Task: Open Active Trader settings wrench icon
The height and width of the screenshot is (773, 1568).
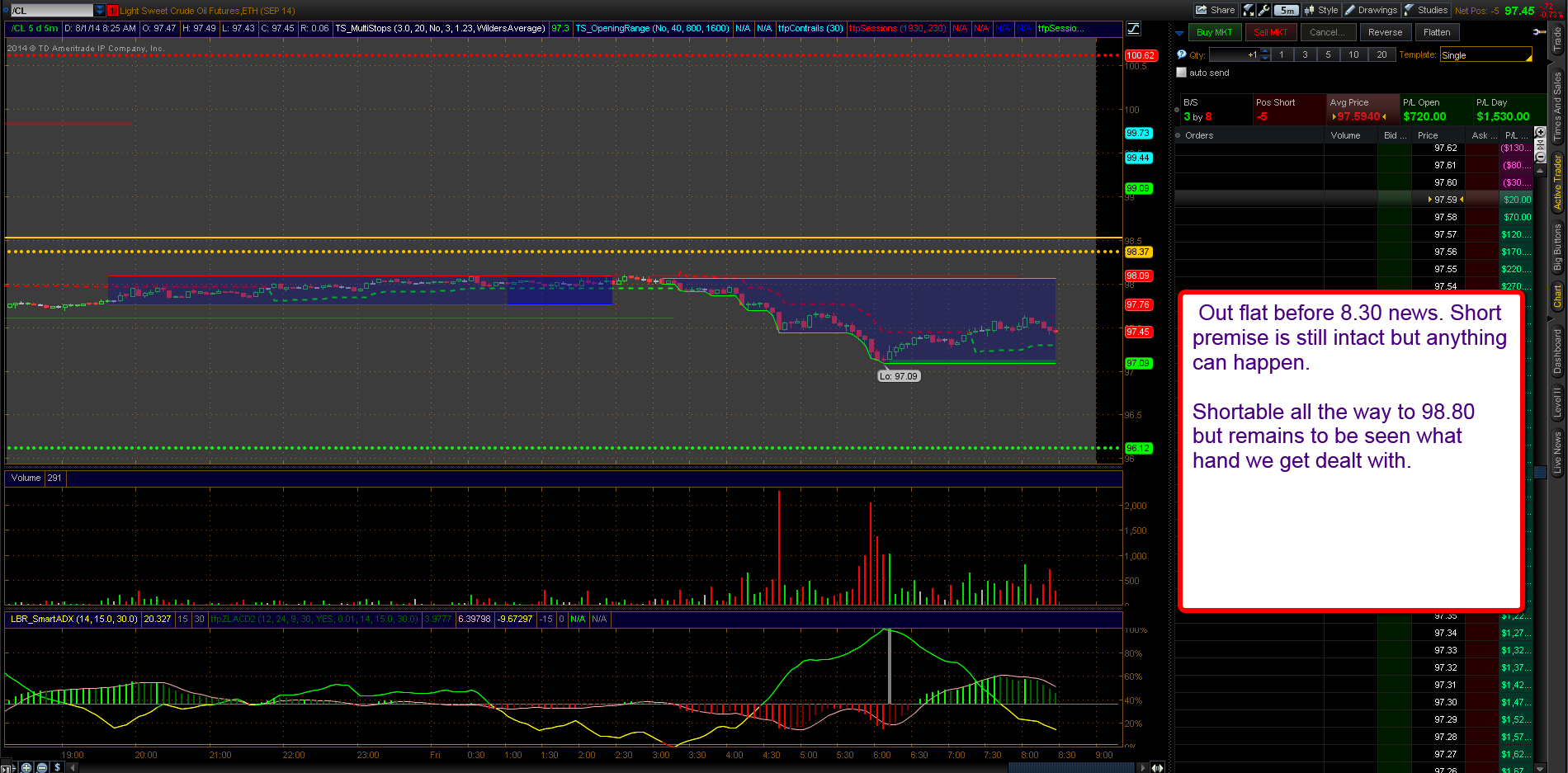Action: 1541,32
